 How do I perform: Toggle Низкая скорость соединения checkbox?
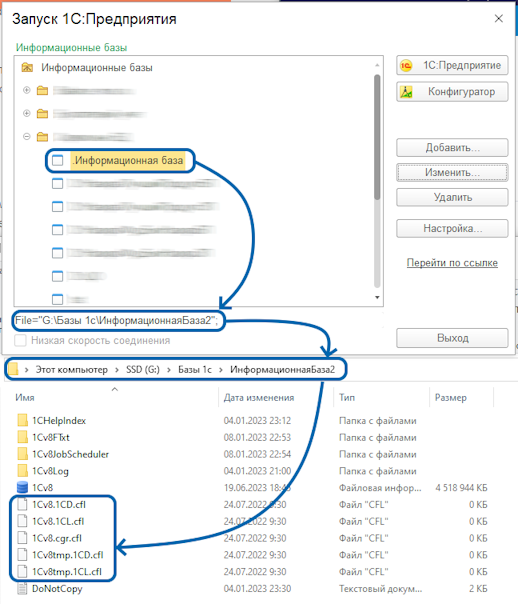tap(20, 341)
